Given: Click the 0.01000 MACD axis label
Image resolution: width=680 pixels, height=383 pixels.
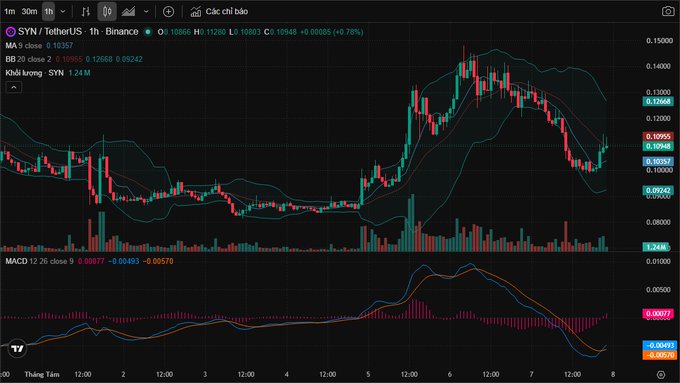Looking at the screenshot, I should (x=659, y=262).
